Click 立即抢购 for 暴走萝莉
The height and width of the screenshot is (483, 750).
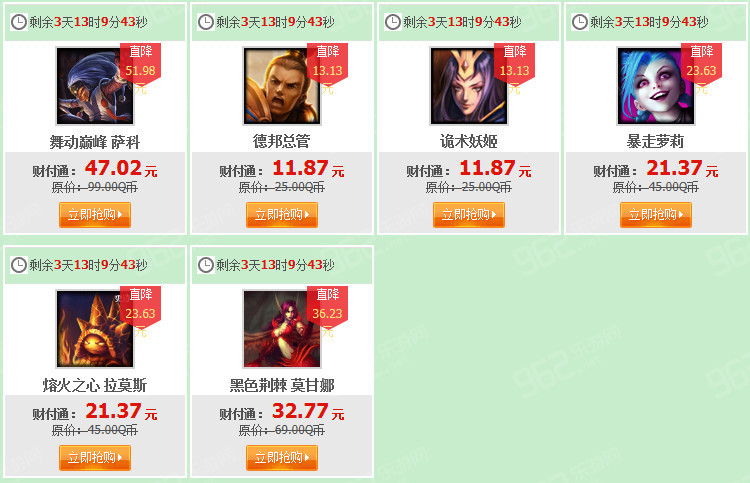click(656, 215)
